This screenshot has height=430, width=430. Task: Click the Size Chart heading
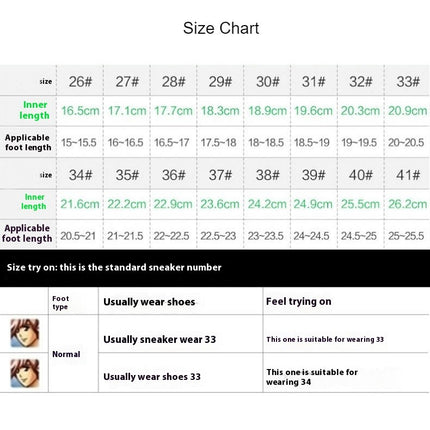[221, 28]
